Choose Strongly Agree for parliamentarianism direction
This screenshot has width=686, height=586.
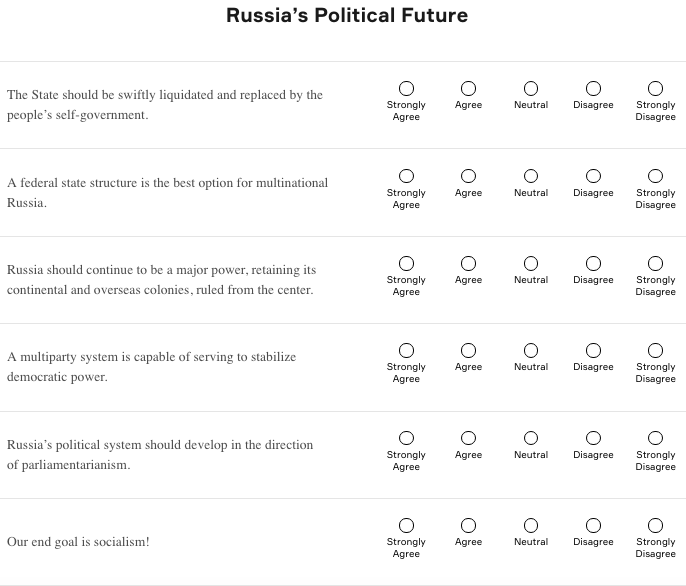[406, 438]
